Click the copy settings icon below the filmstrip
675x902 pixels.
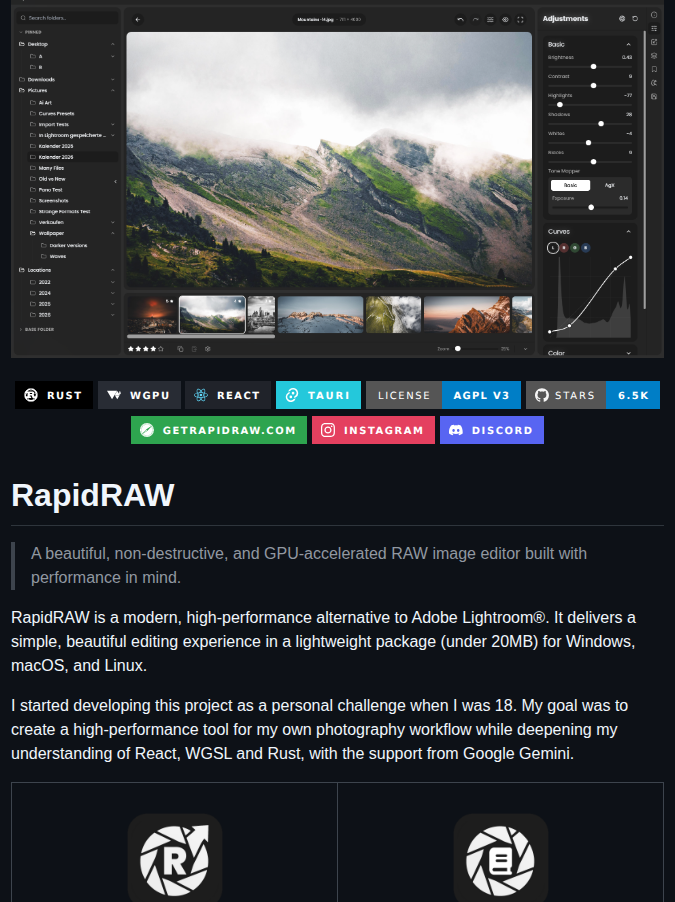[180, 349]
